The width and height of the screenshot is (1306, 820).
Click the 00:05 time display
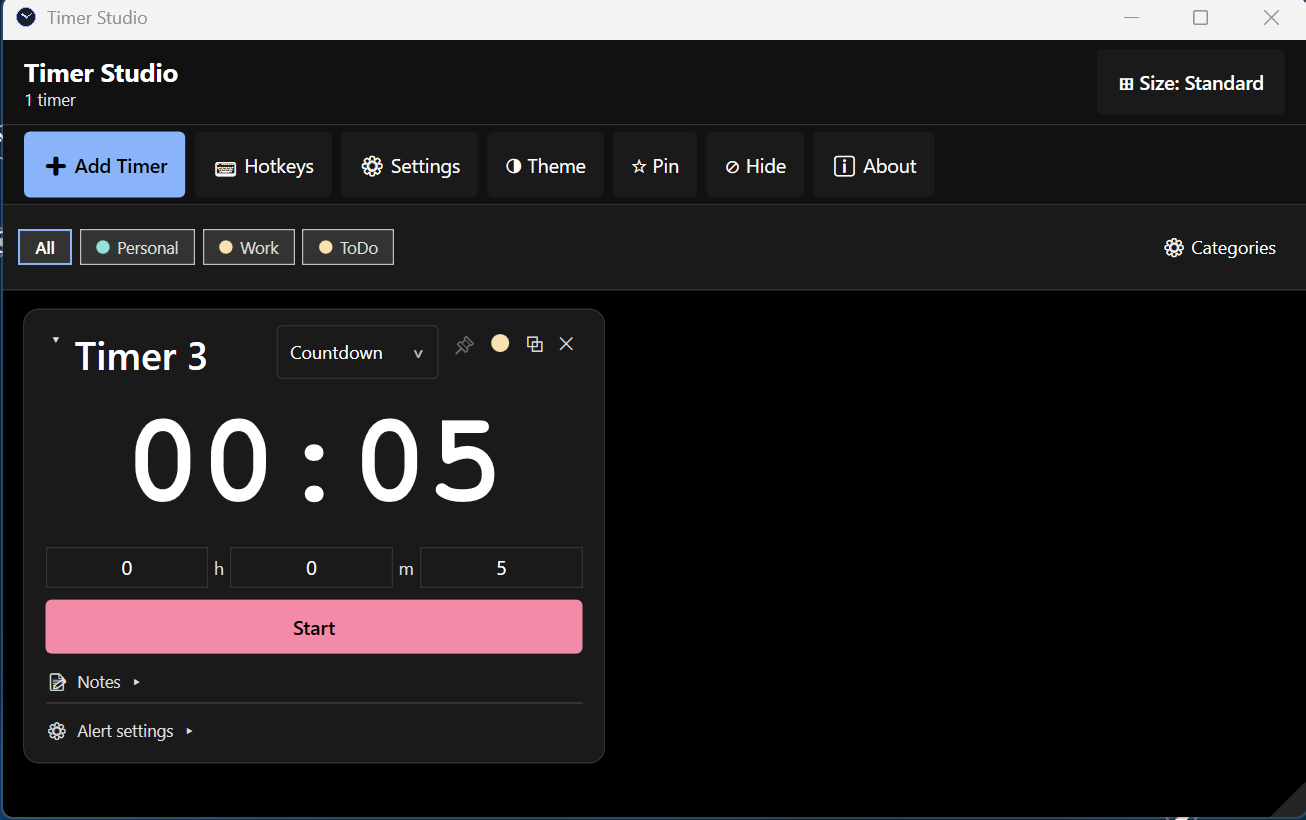coord(315,460)
